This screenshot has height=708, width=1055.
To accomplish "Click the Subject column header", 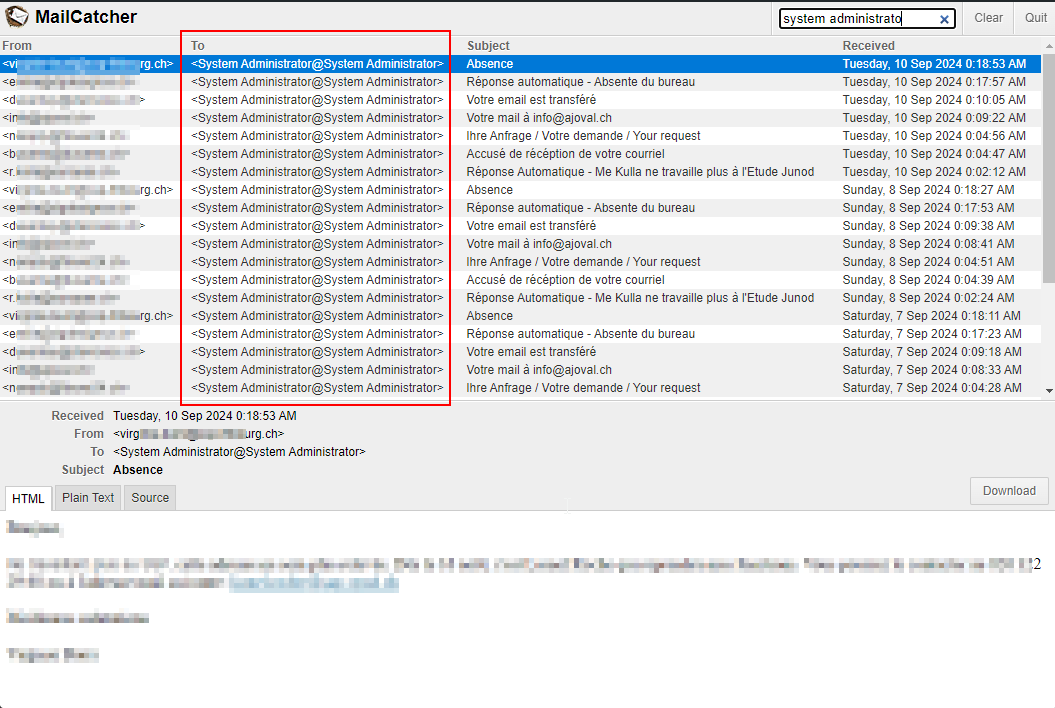I will click(488, 46).
